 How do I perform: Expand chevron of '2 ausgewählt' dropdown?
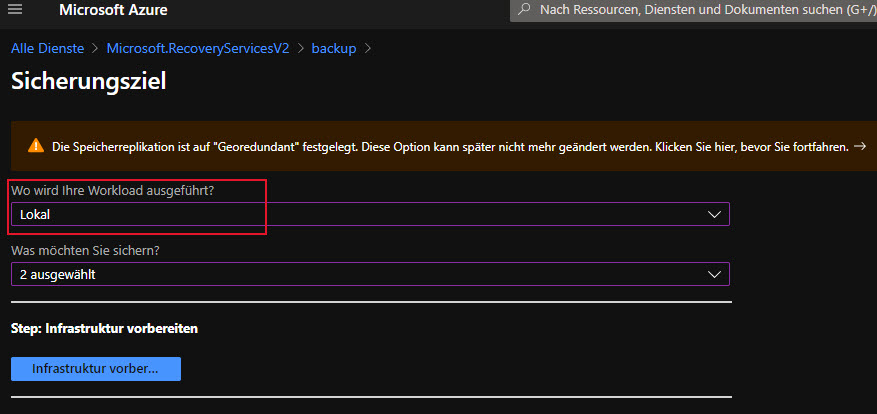(714, 274)
